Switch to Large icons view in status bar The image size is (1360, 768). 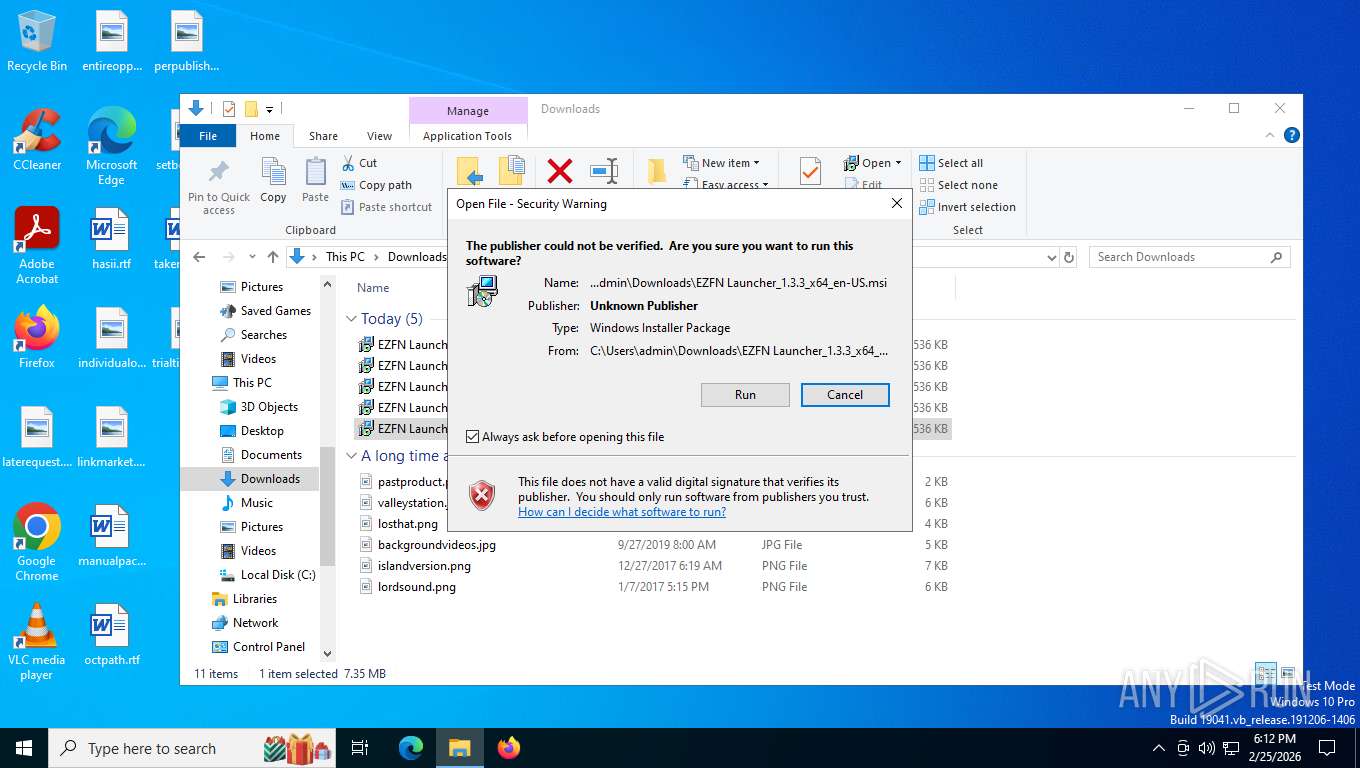1288,673
